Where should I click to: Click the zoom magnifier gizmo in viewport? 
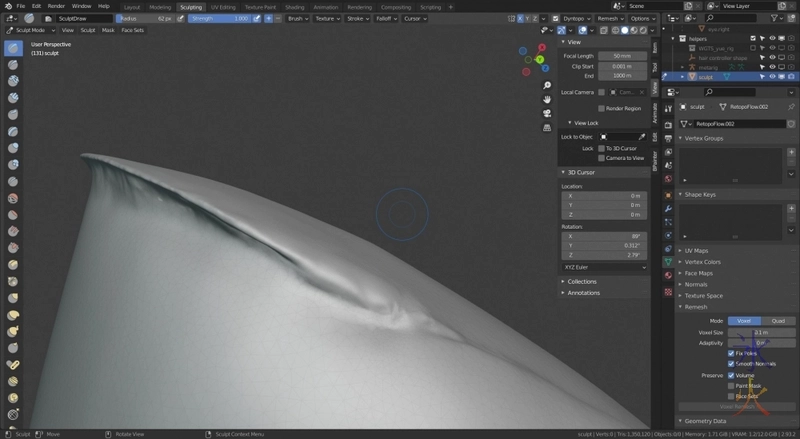(547, 86)
